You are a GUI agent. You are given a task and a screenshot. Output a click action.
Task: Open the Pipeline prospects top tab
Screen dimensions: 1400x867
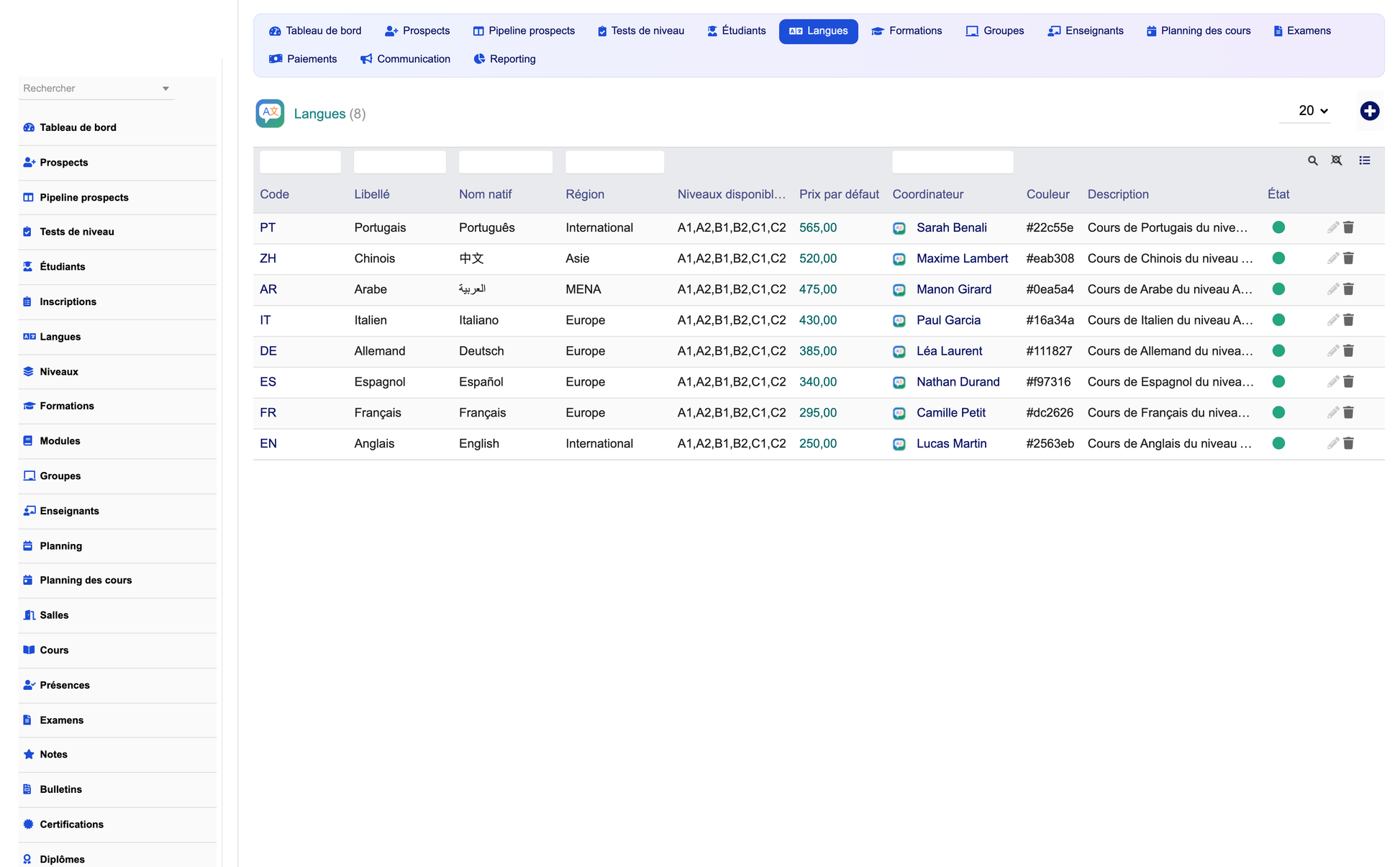click(x=524, y=31)
